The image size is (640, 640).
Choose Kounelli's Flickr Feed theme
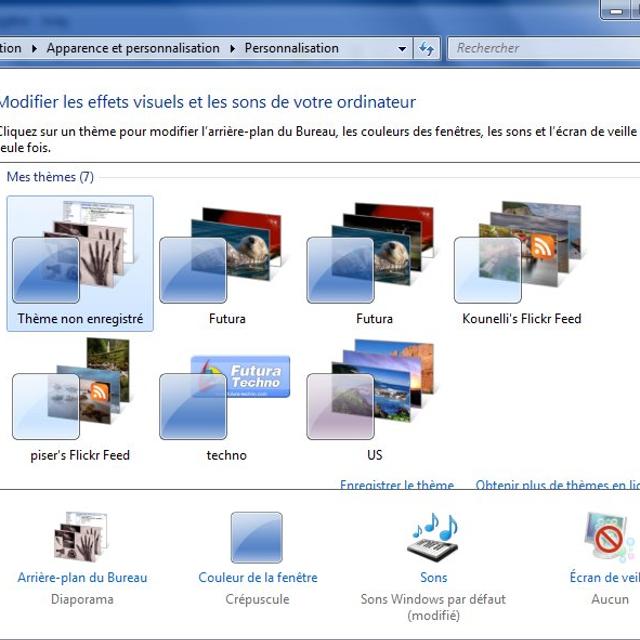click(521, 263)
